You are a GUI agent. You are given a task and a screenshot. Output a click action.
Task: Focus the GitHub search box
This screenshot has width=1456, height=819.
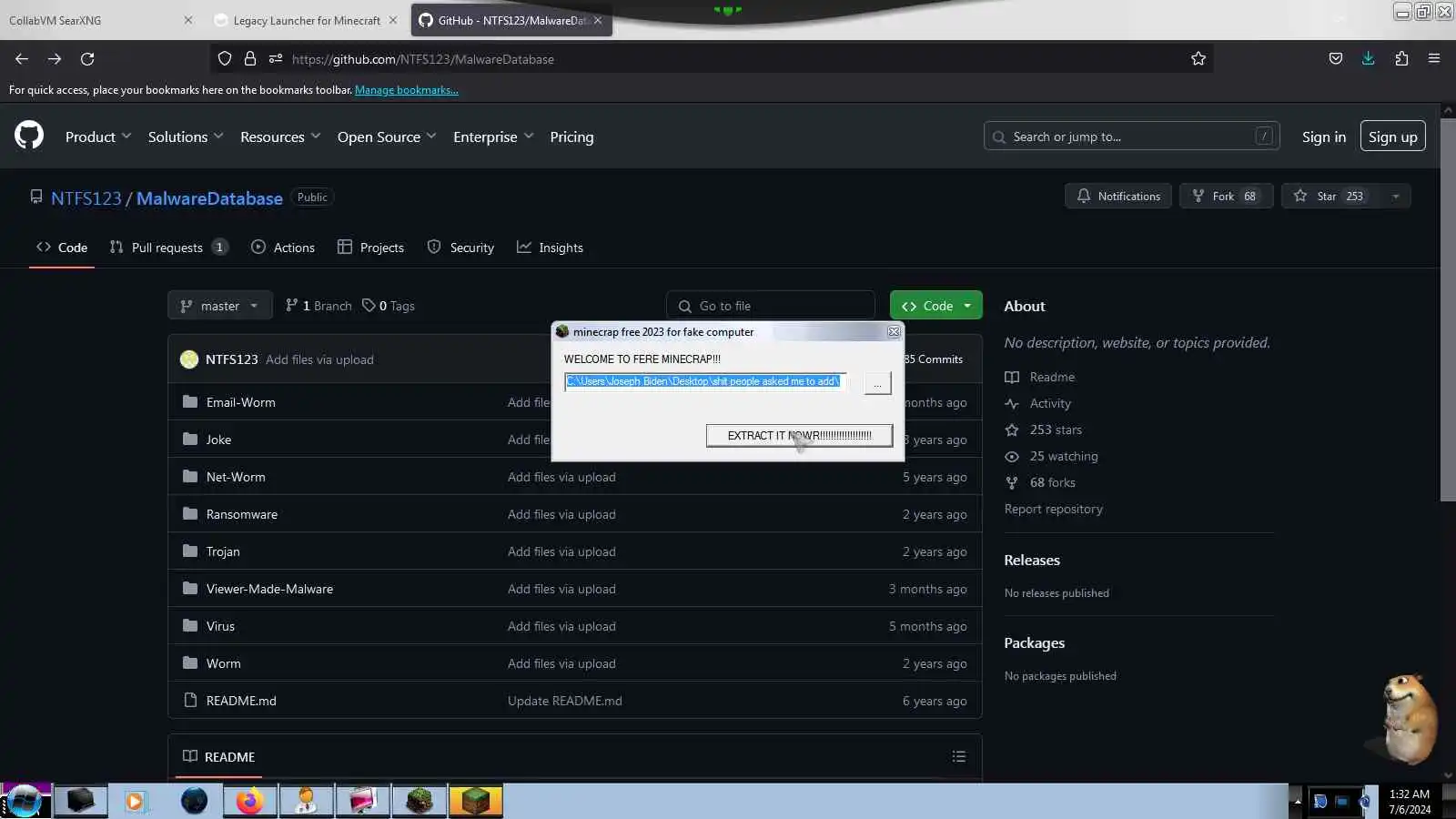1131,136
